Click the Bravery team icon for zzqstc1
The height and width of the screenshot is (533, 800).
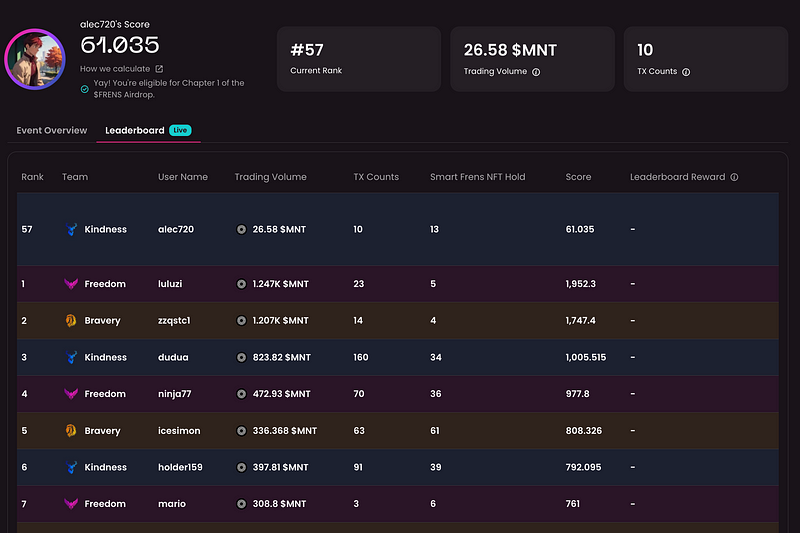click(71, 320)
